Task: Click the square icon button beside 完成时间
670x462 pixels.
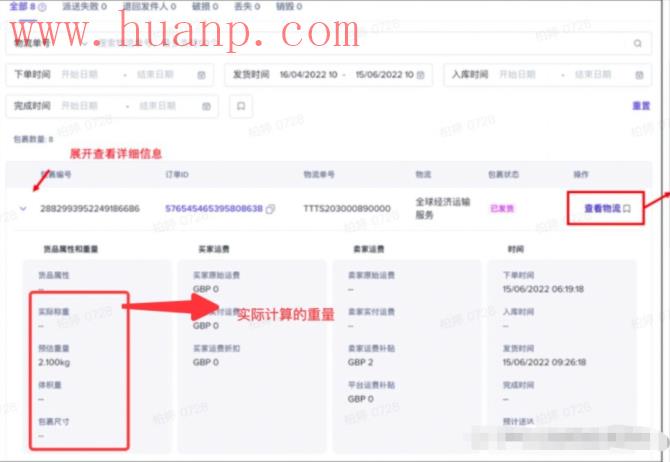Action: [x=241, y=106]
